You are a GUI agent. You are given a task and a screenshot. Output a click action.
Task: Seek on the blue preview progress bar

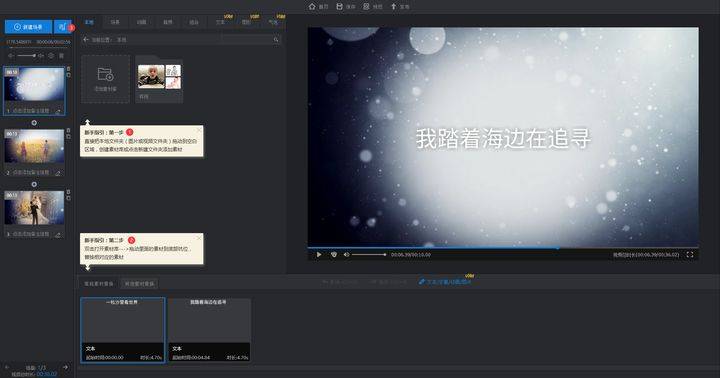pos(503,248)
